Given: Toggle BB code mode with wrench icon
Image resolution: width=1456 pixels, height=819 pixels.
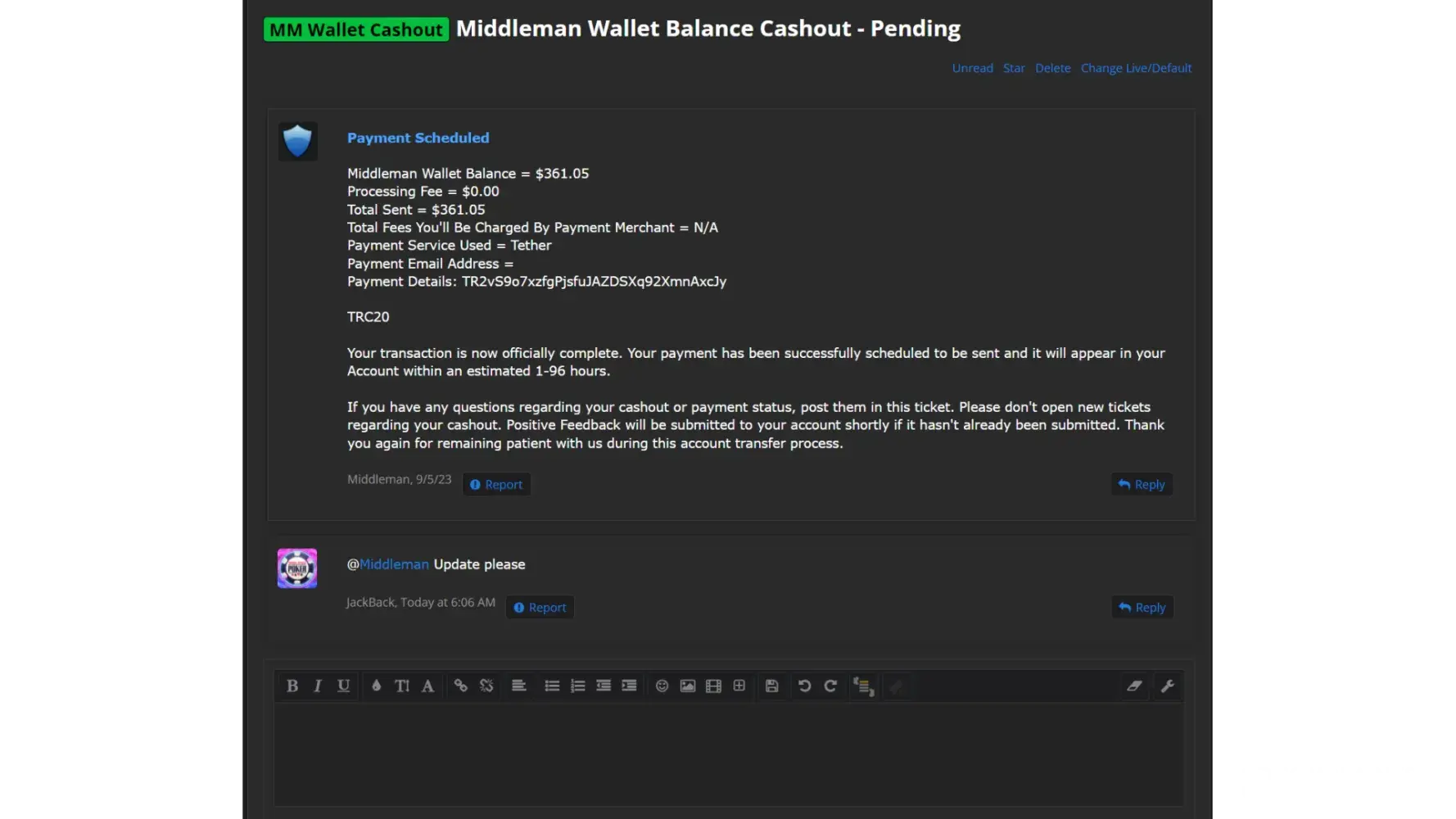Looking at the screenshot, I should pos(1168,686).
